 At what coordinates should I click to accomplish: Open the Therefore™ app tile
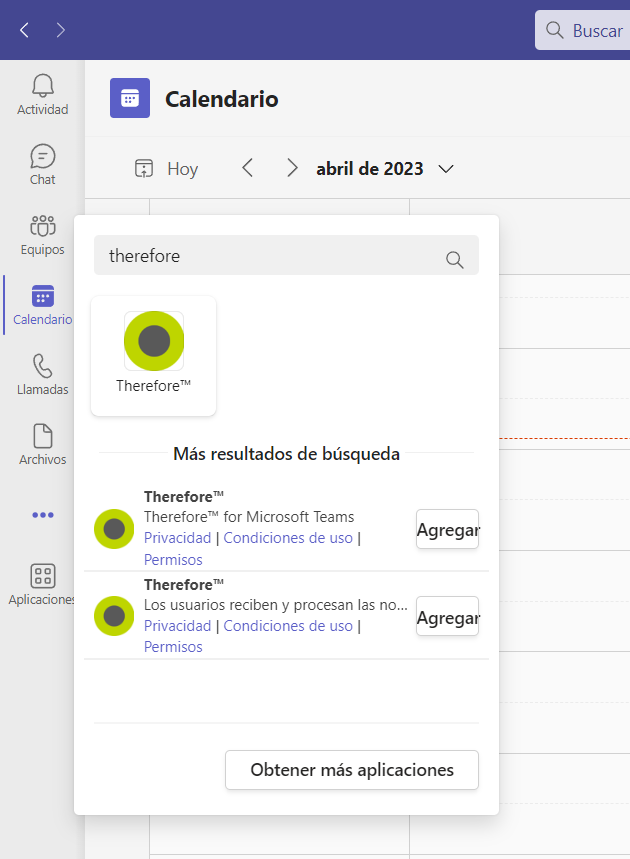(x=153, y=356)
